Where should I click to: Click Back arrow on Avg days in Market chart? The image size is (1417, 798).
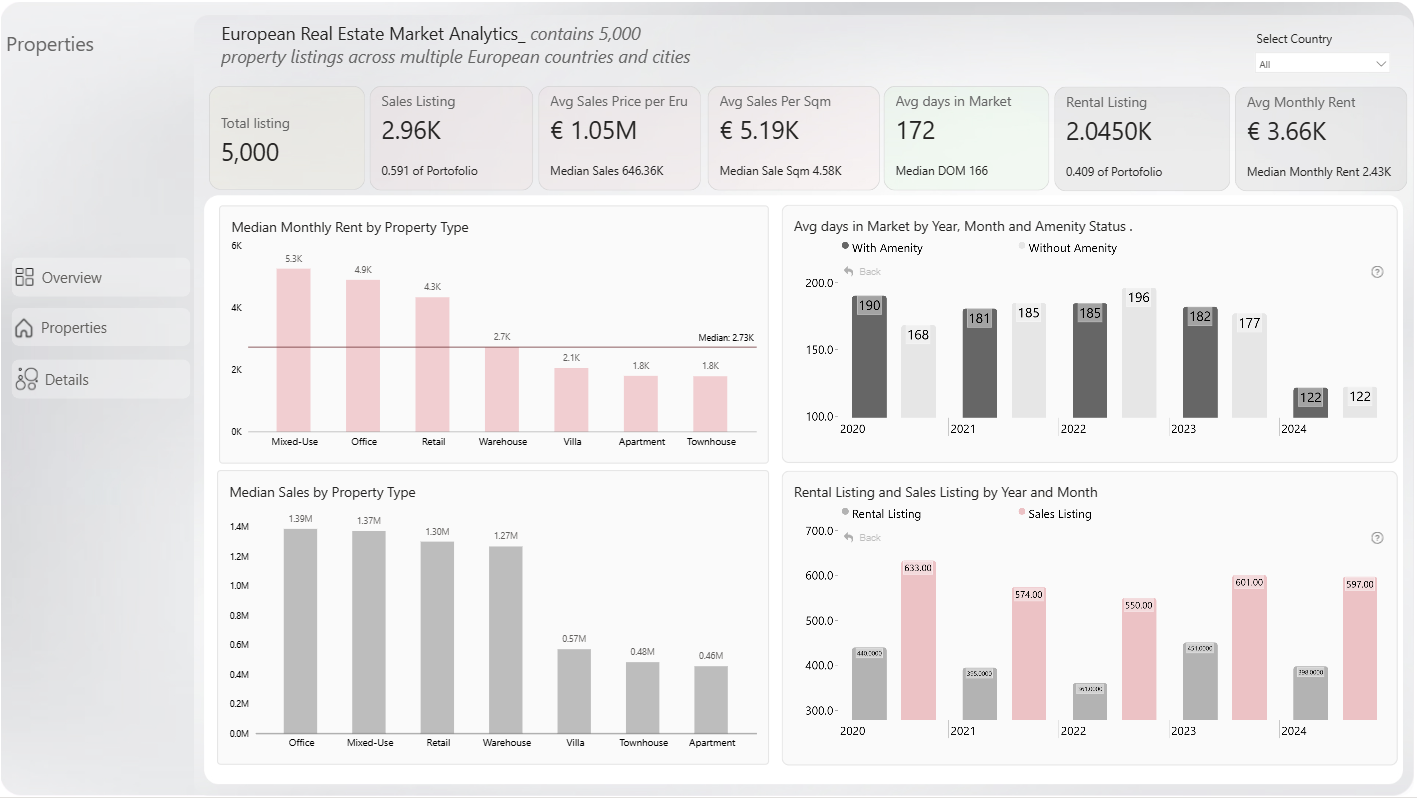click(x=849, y=271)
